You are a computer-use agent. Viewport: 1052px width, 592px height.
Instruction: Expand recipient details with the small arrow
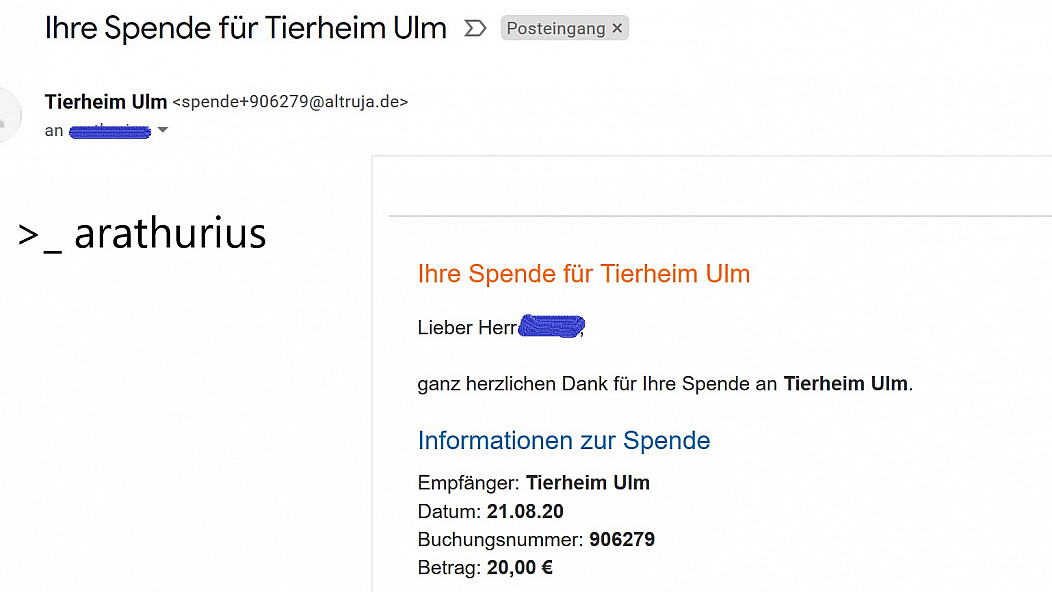[x=162, y=130]
